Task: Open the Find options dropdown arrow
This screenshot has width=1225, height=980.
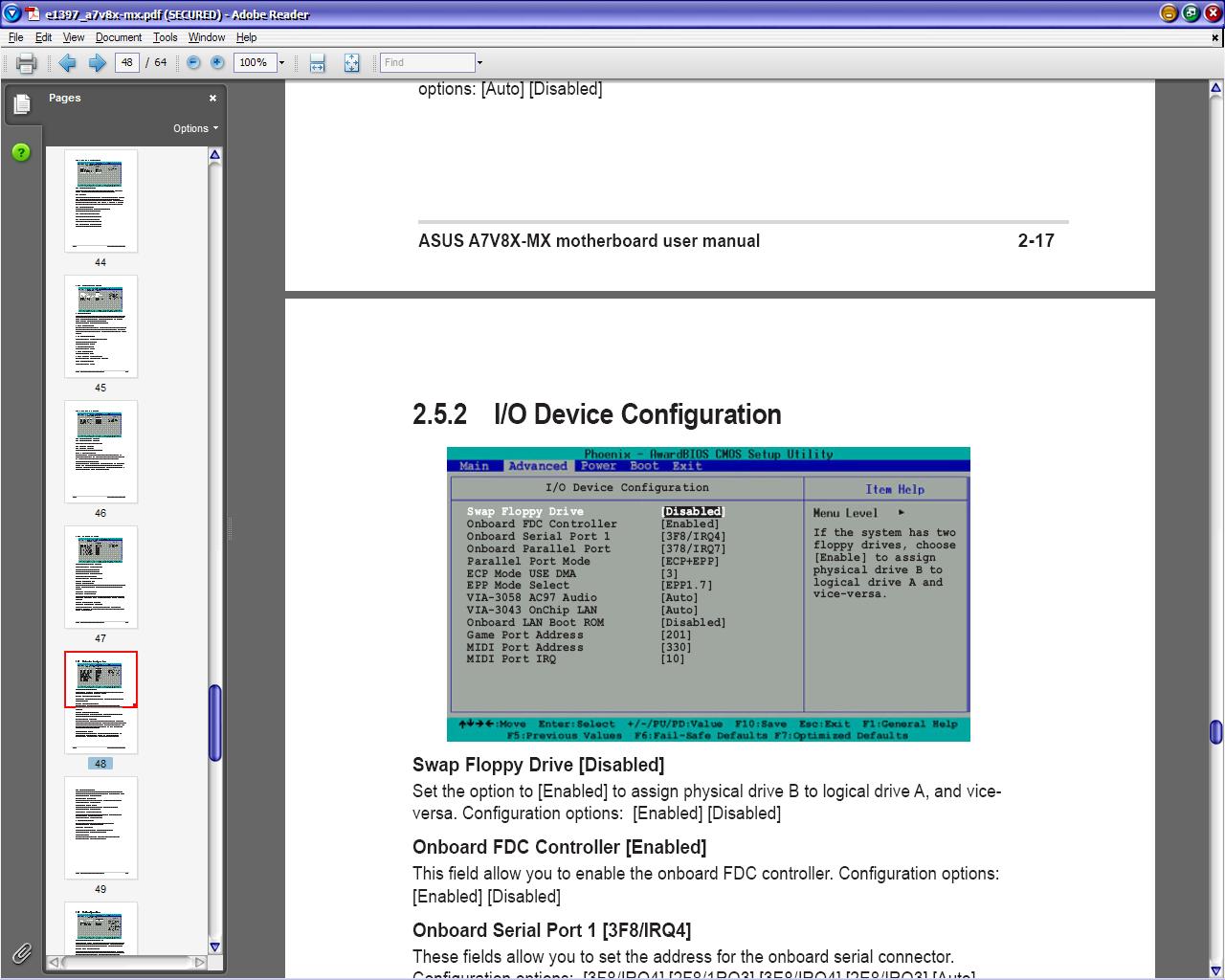Action: coord(479,63)
